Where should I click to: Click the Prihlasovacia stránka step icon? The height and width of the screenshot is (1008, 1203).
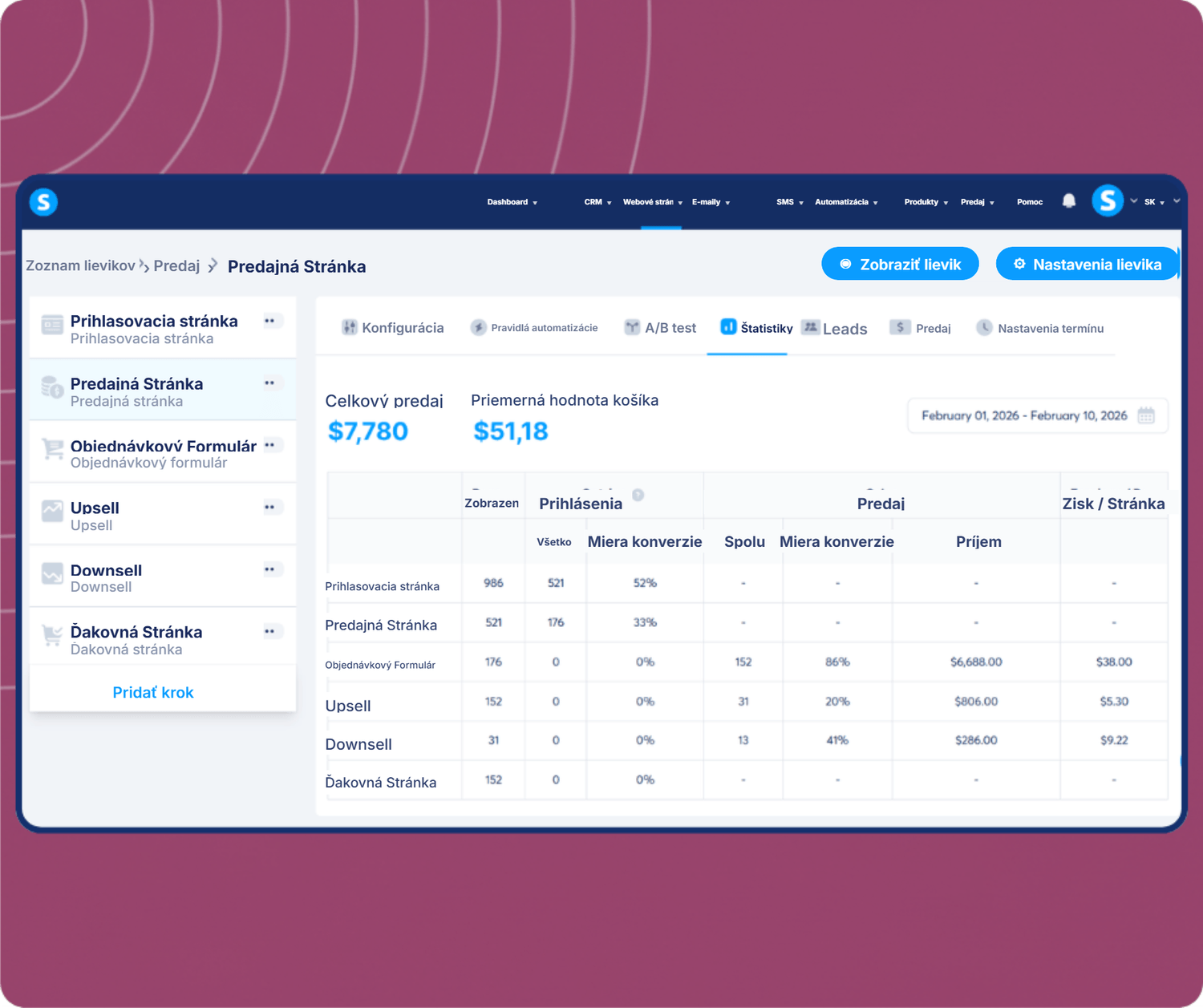click(x=52, y=325)
